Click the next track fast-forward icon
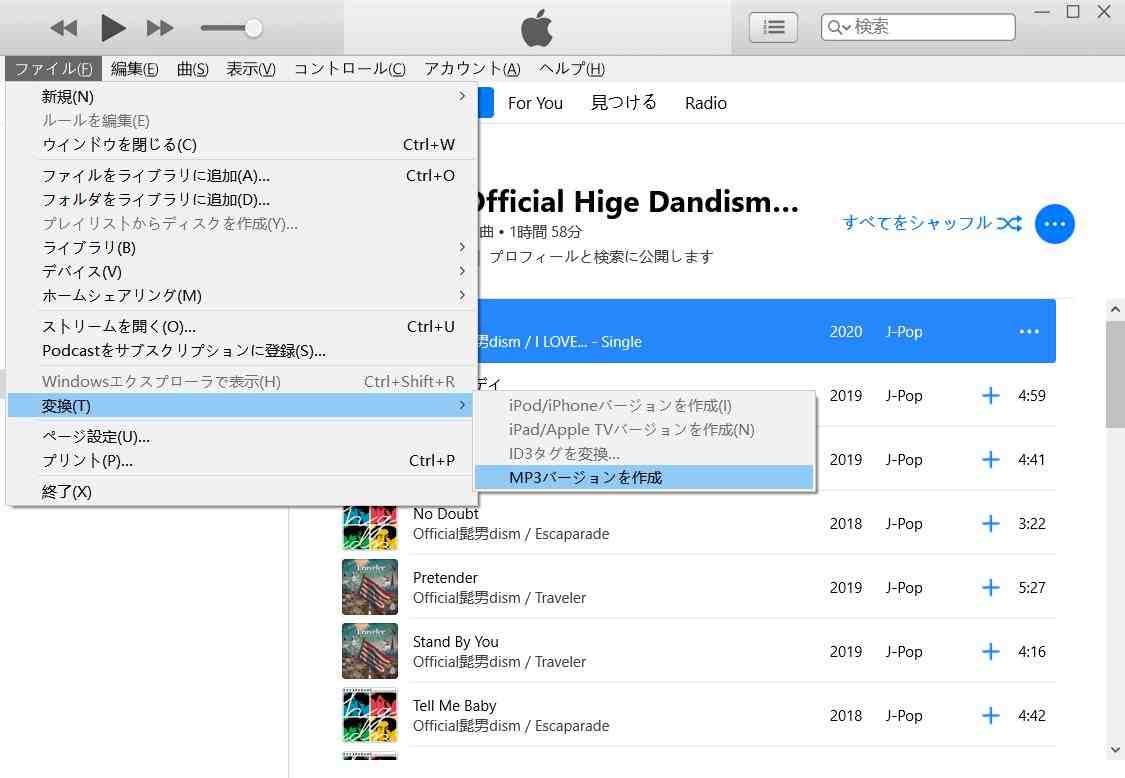The height and width of the screenshot is (778, 1125). [160, 28]
